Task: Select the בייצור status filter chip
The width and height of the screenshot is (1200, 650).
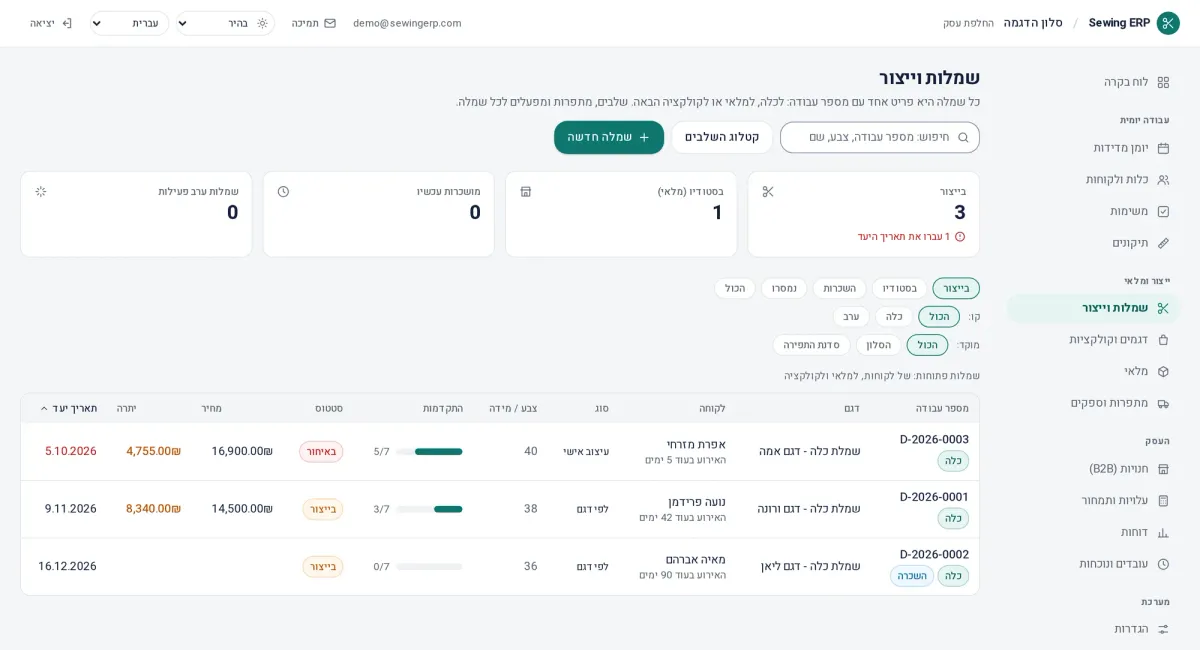Action: tap(956, 288)
